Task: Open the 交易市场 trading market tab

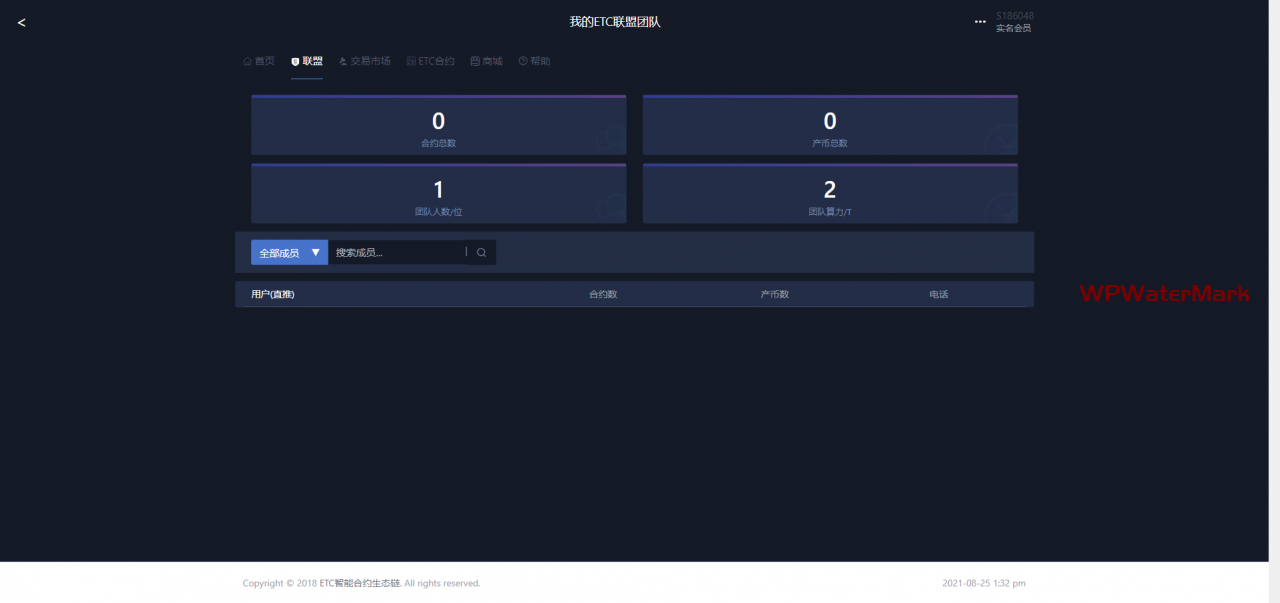Action: [x=364, y=61]
